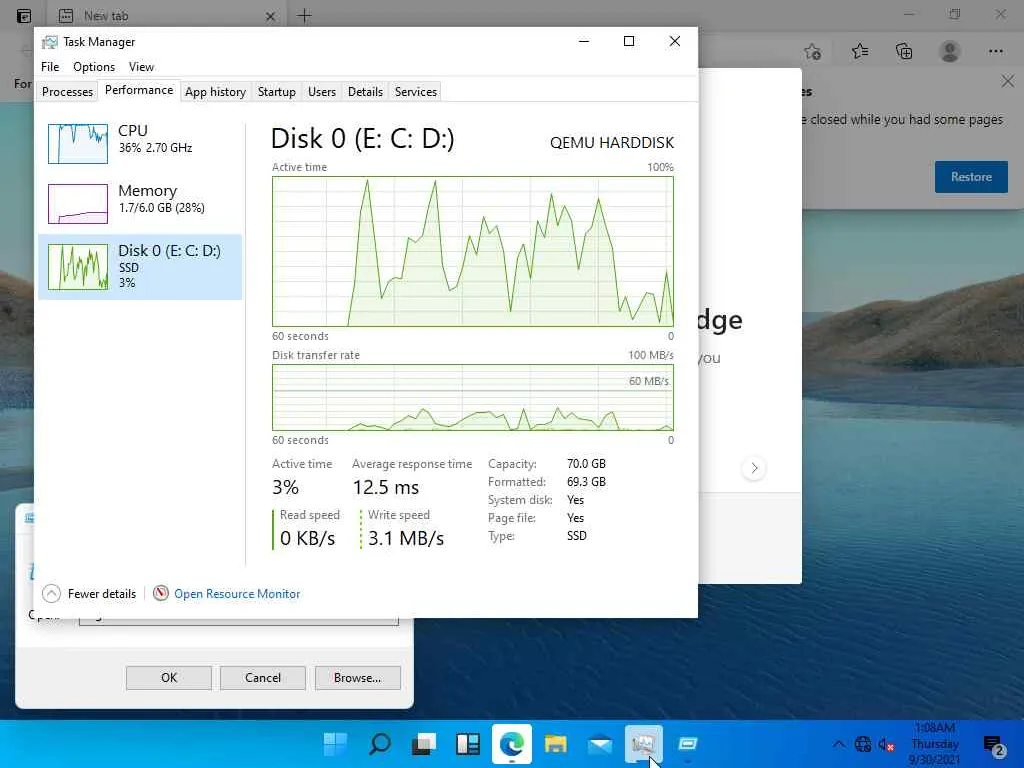The image size is (1024, 768).
Task: Dismiss the Edge restore pages notification
Action: click(x=1008, y=82)
